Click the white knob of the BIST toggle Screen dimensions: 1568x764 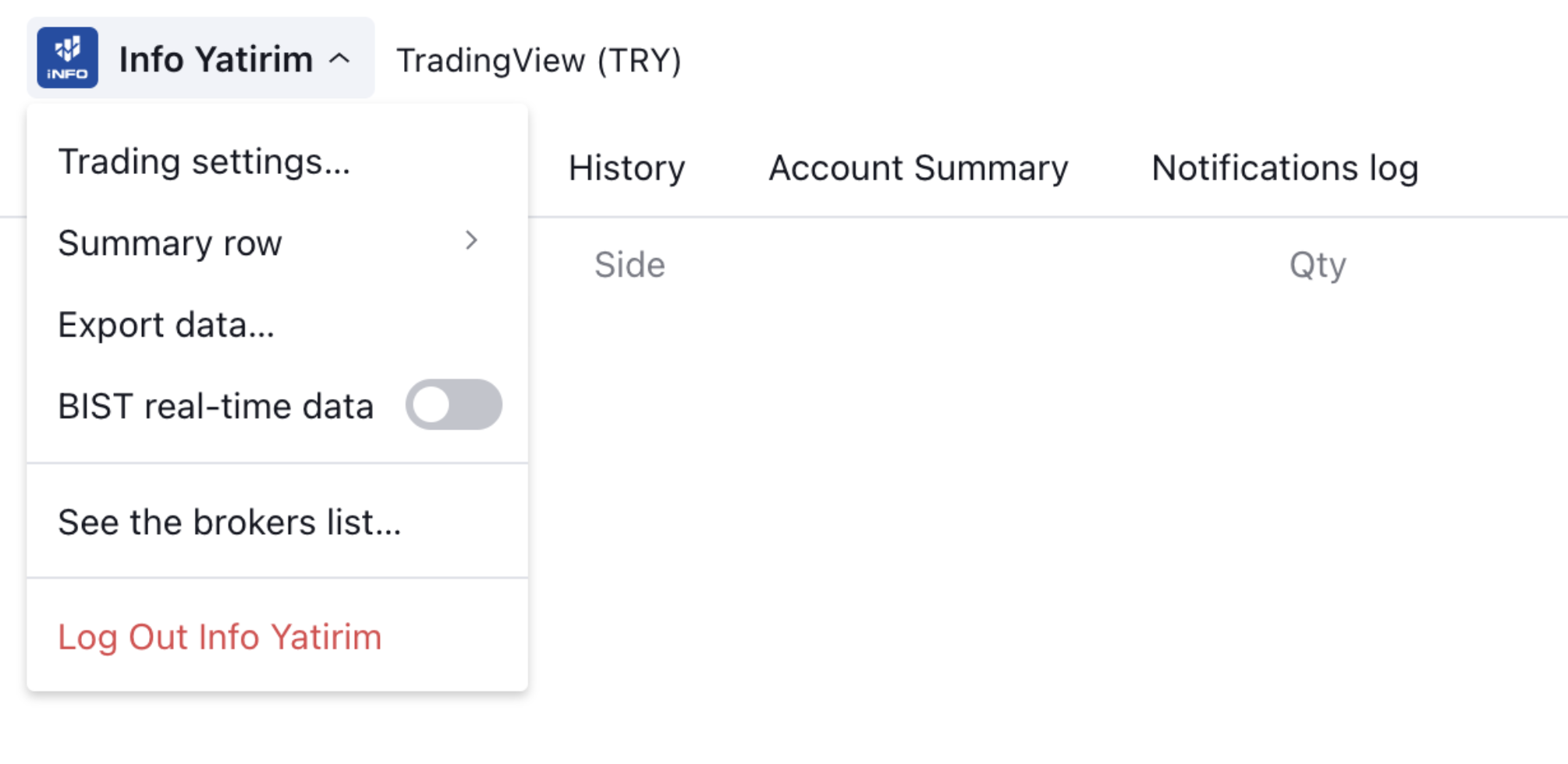click(431, 405)
